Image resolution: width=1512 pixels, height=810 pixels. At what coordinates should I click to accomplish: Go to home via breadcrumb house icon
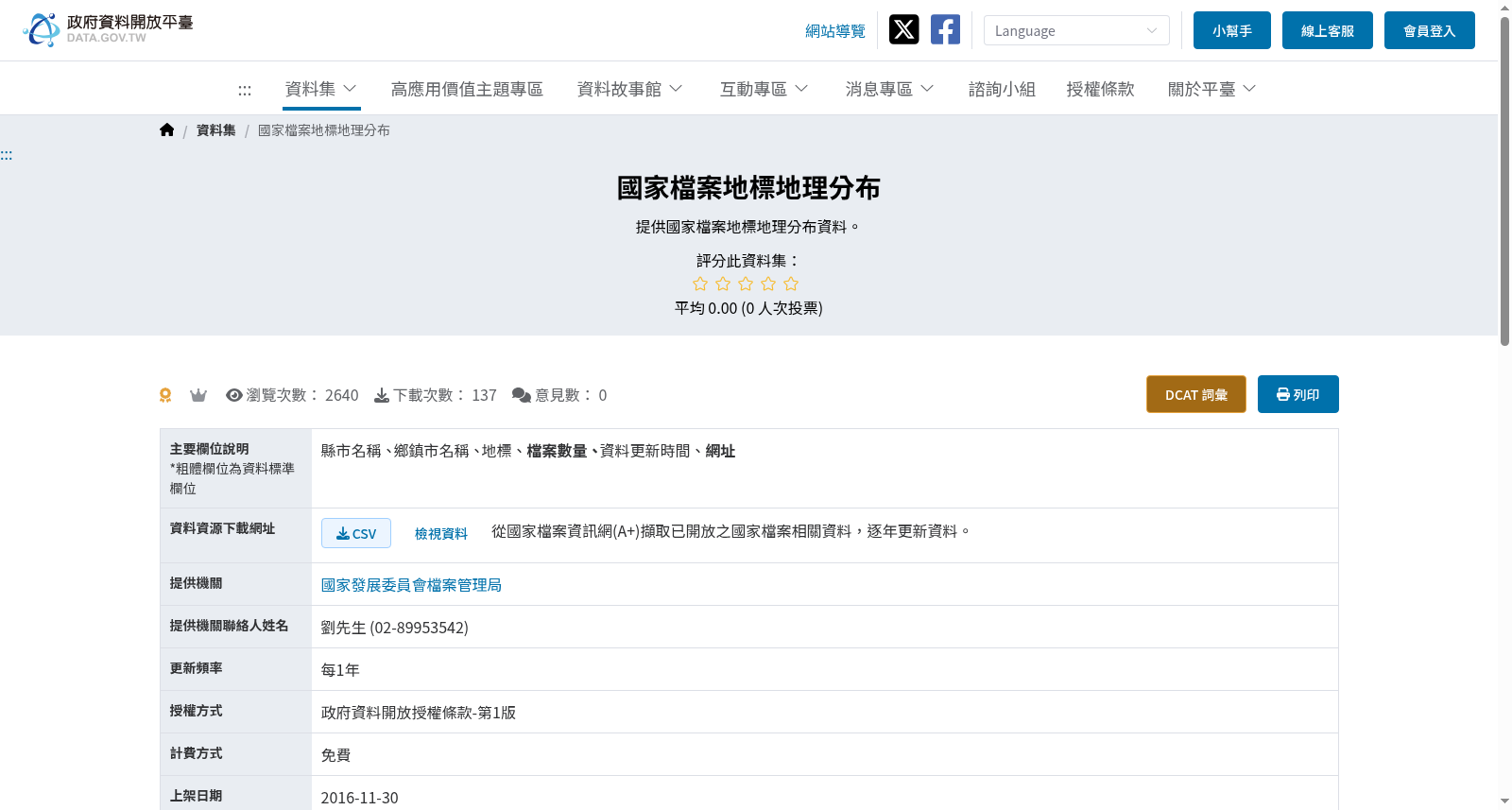167,130
